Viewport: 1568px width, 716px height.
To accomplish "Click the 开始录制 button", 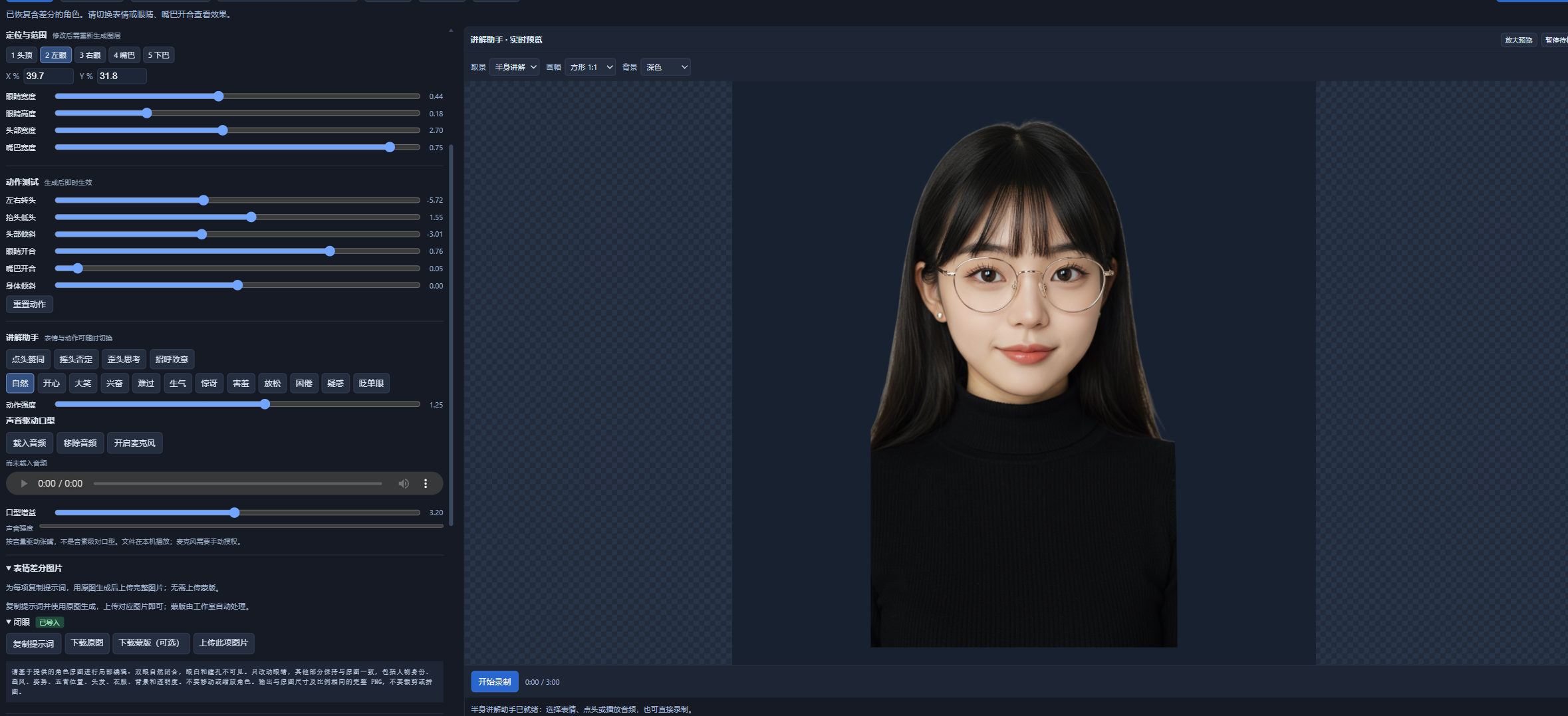I will tap(495, 682).
